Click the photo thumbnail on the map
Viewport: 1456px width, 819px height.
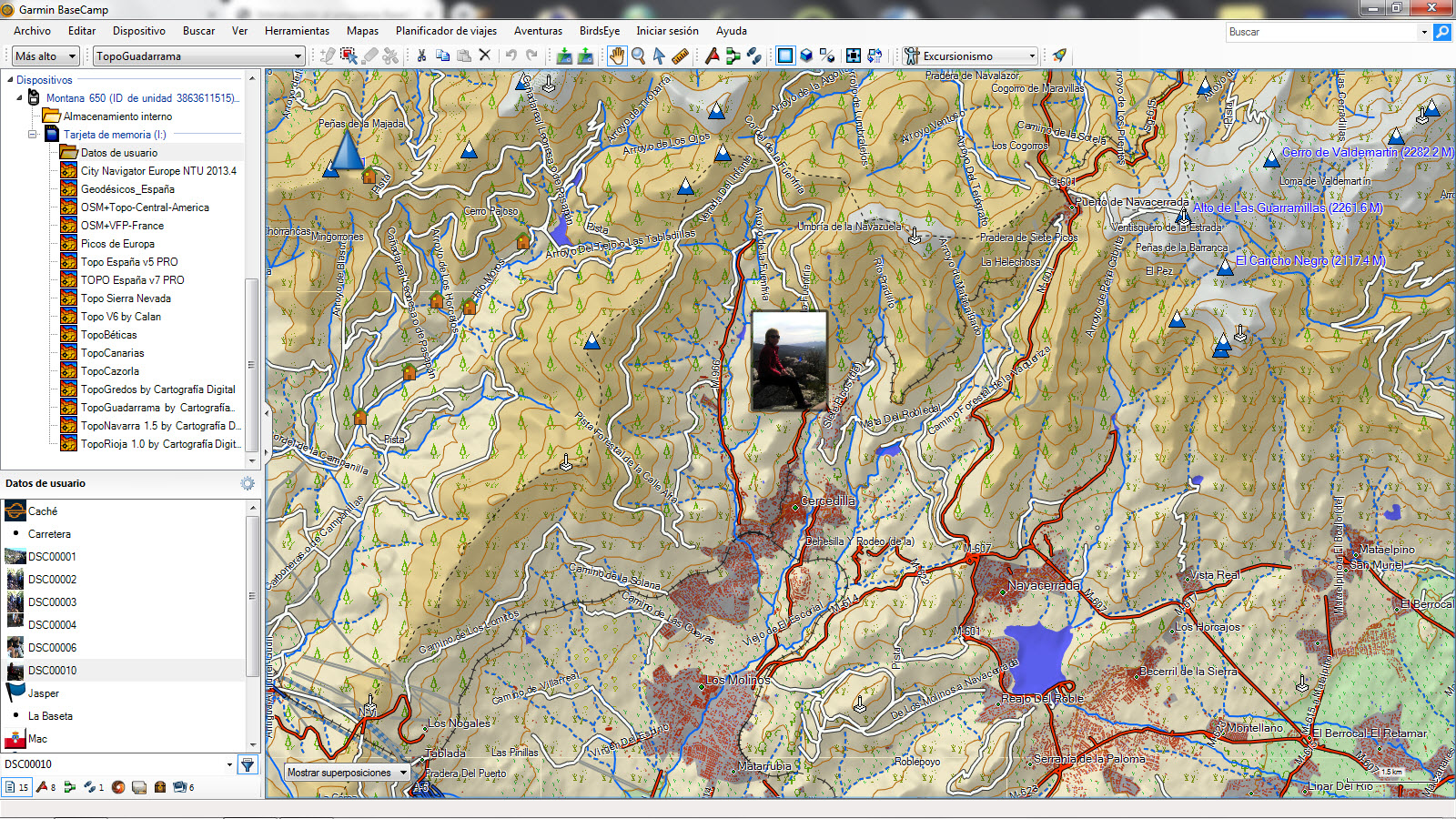click(x=789, y=361)
